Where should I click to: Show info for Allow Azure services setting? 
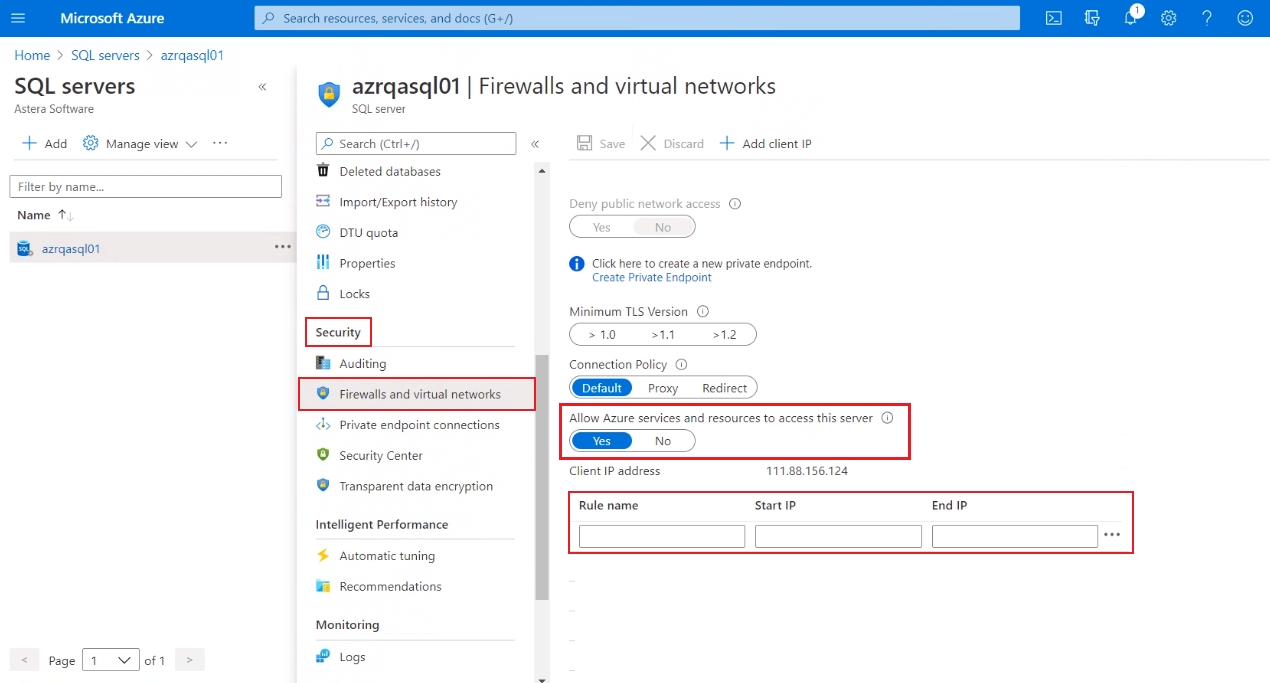tap(887, 418)
